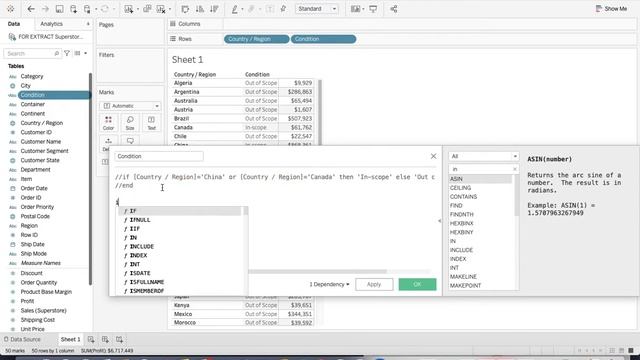
Task: Open the All function category dropdown
Action: coord(484,156)
